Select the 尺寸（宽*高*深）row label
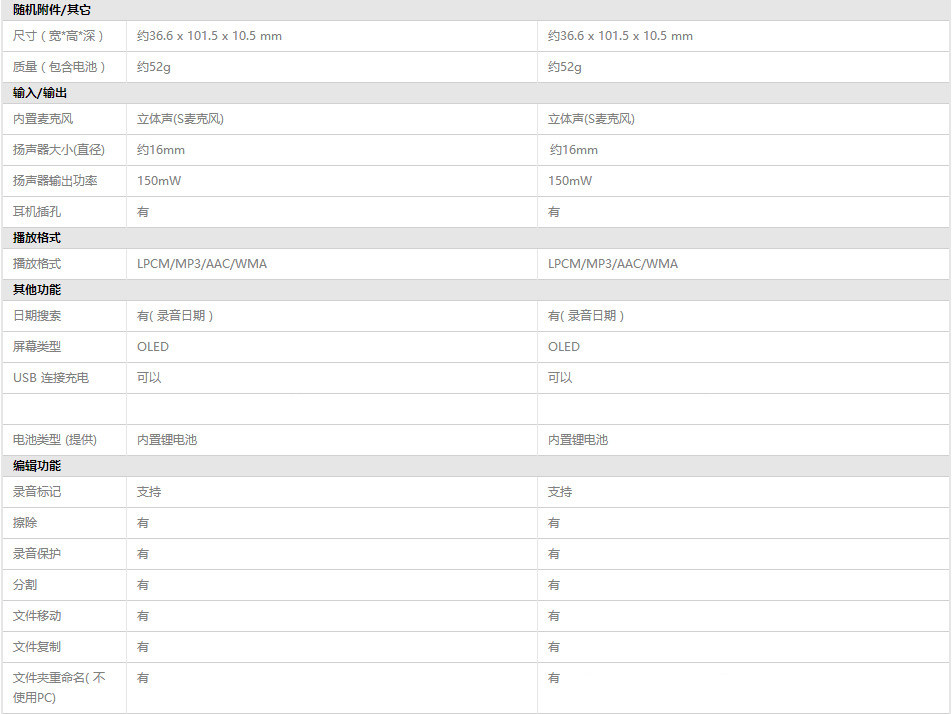952x714 pixels. coord(58,36)
